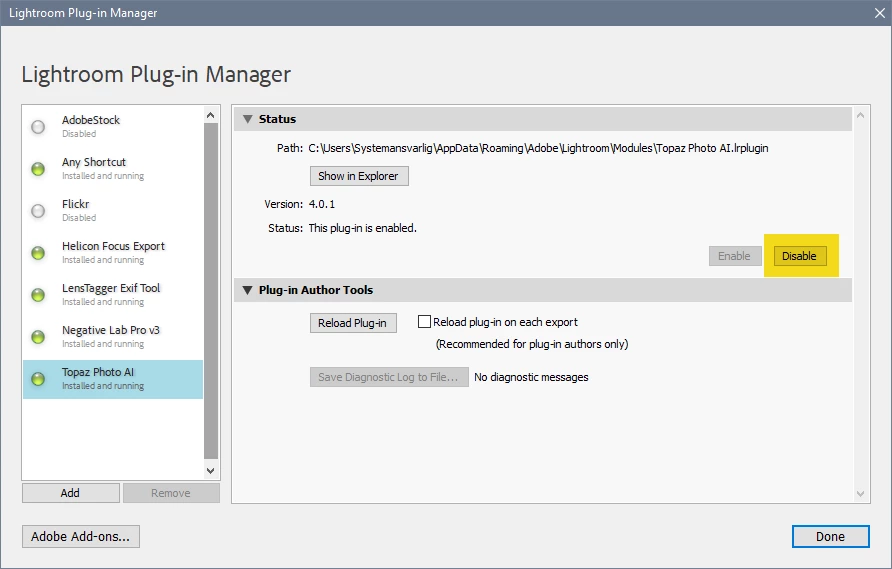Select the Flickr plug-in entry
Image resolution: width=892 pixels, height=569 pixels.
pyautogui.click(x=113, y=211)
